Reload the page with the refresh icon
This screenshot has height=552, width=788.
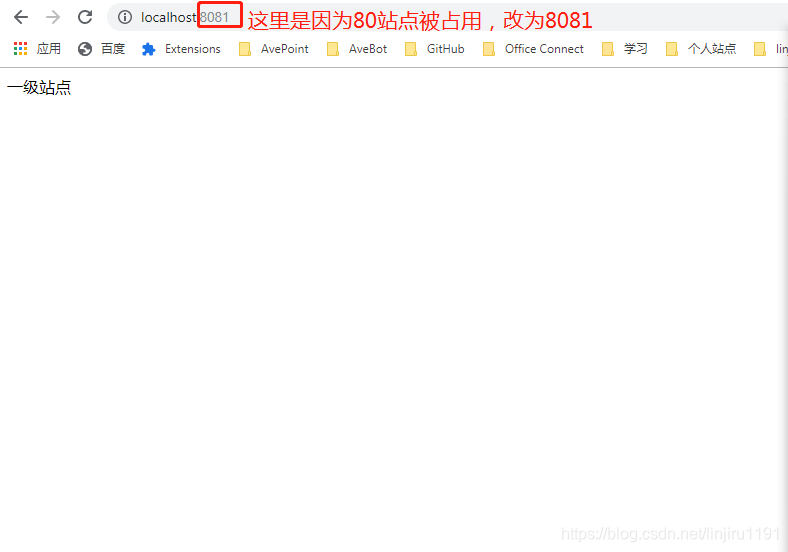85,17
